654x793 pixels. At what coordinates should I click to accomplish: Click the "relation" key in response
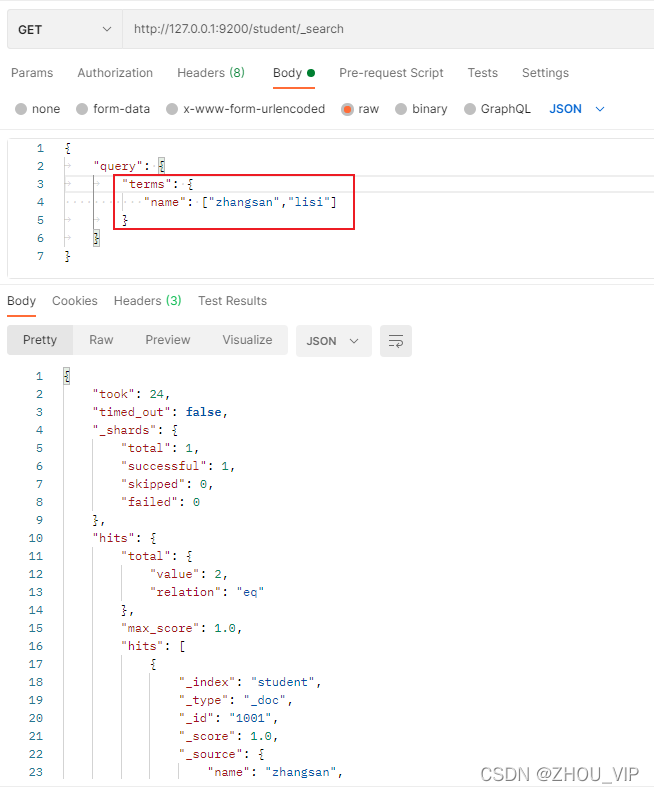(185, 592)
